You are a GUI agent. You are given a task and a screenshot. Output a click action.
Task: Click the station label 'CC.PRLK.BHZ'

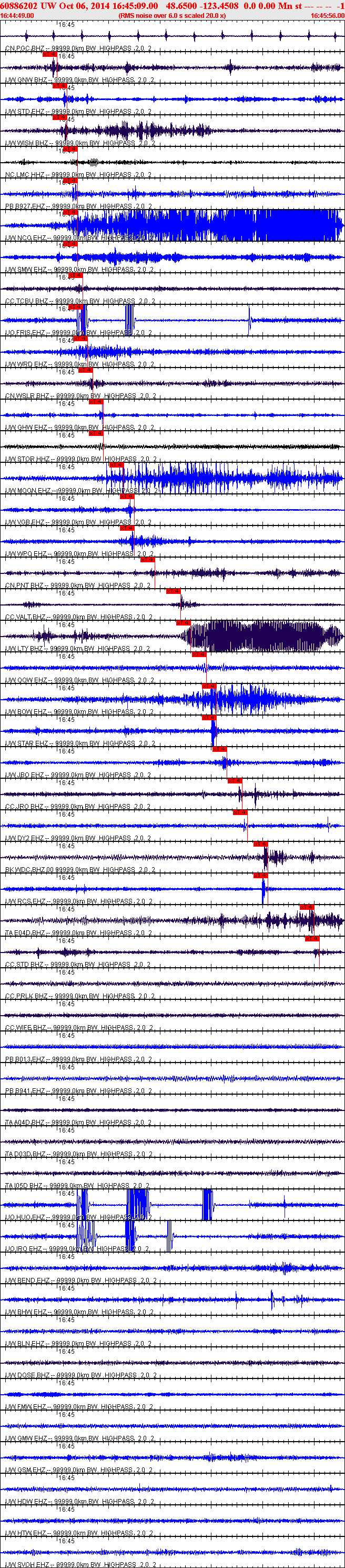point(27,996)
